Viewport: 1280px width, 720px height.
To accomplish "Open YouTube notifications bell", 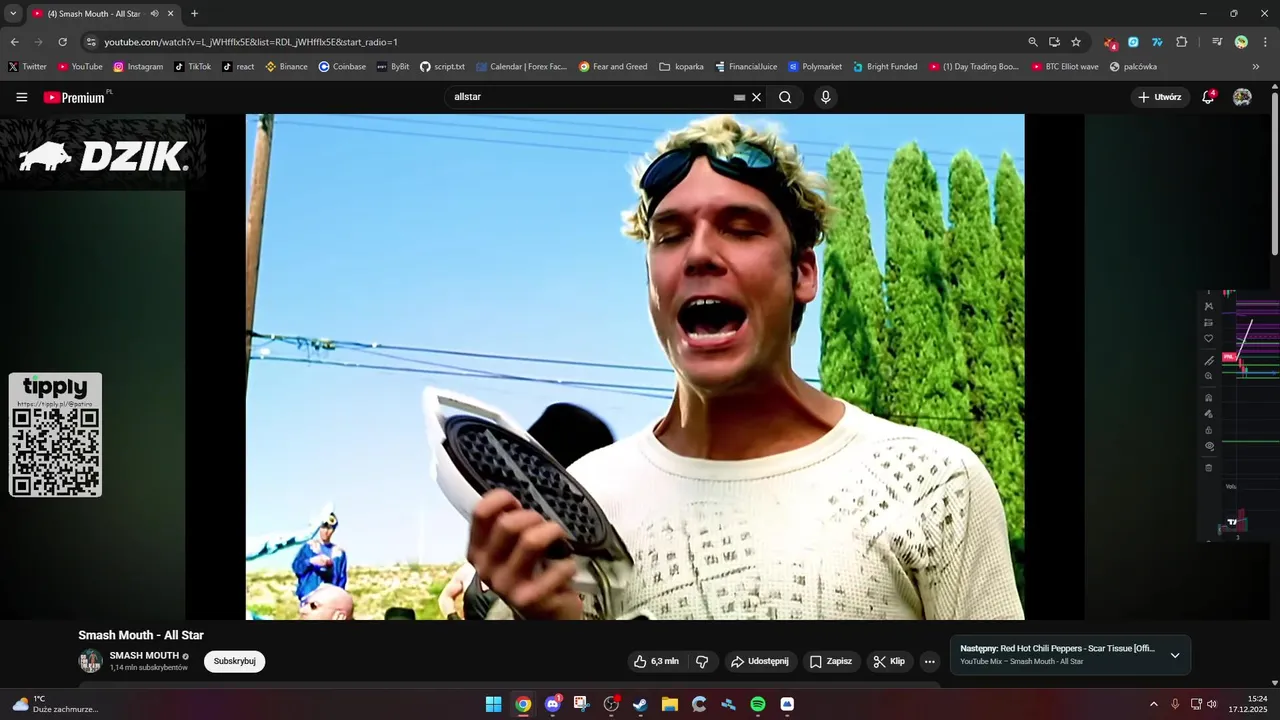I will (x=1208, y=97).
